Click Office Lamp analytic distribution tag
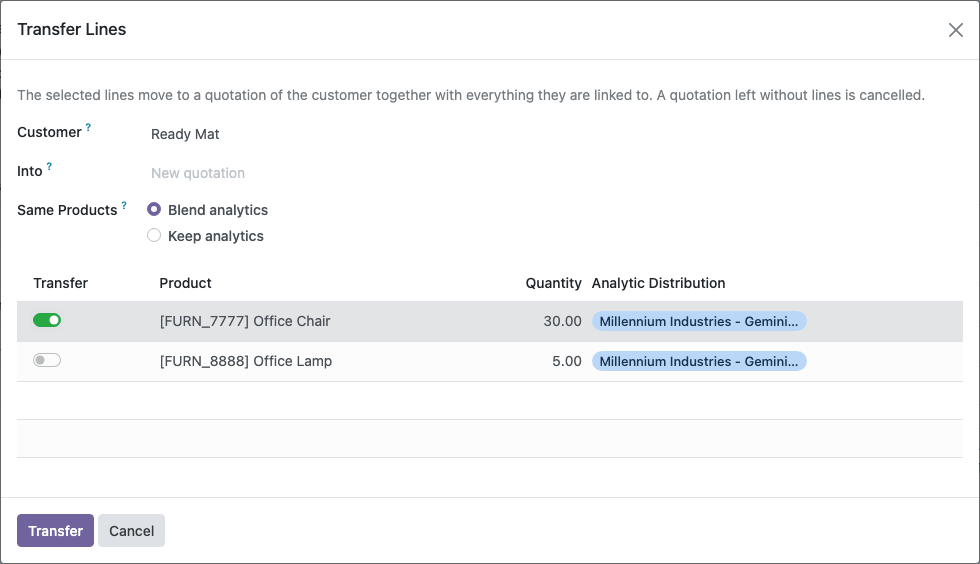980x564 pixels. (699, 361)
